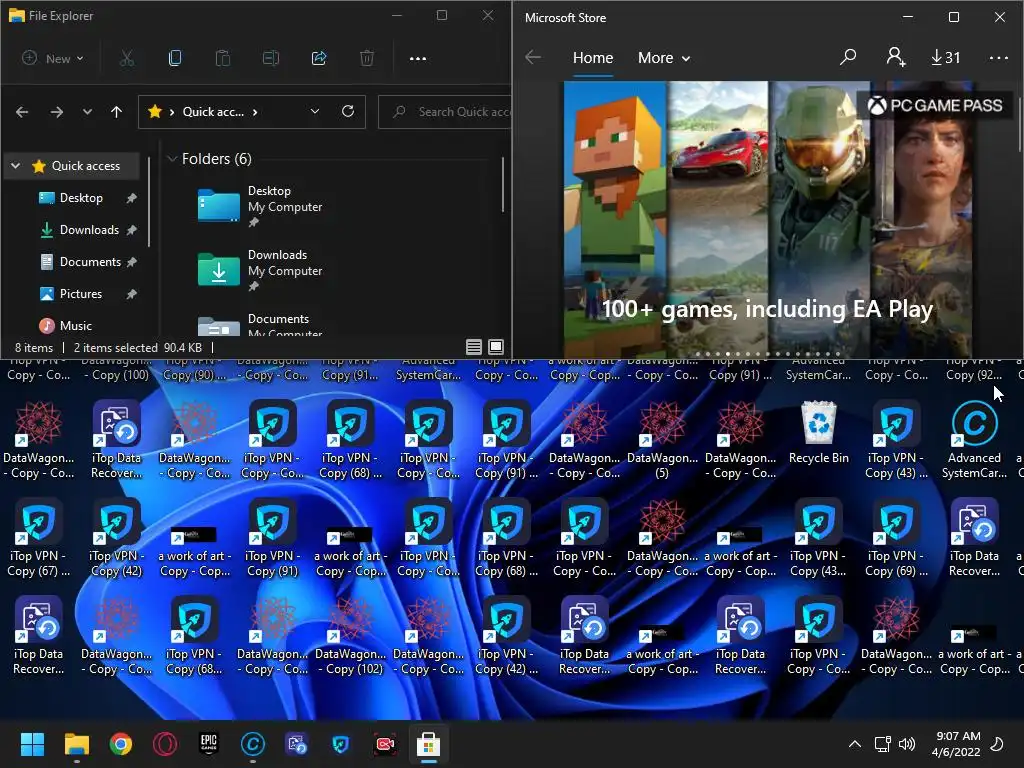The image size is (1024, 768).
Task: Open recent locations chevron in File Explorer
Action: [87, 112]
